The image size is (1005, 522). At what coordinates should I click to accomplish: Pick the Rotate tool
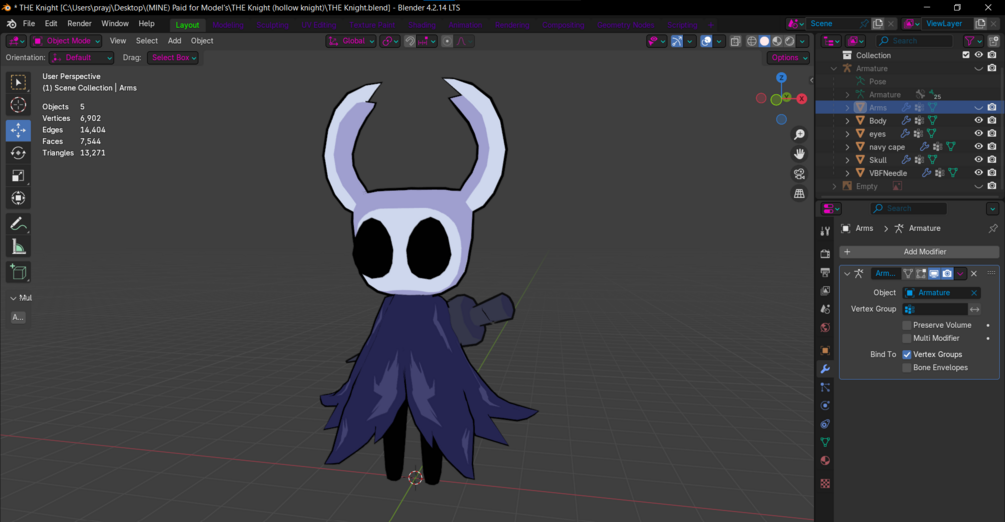click(18, 153)
